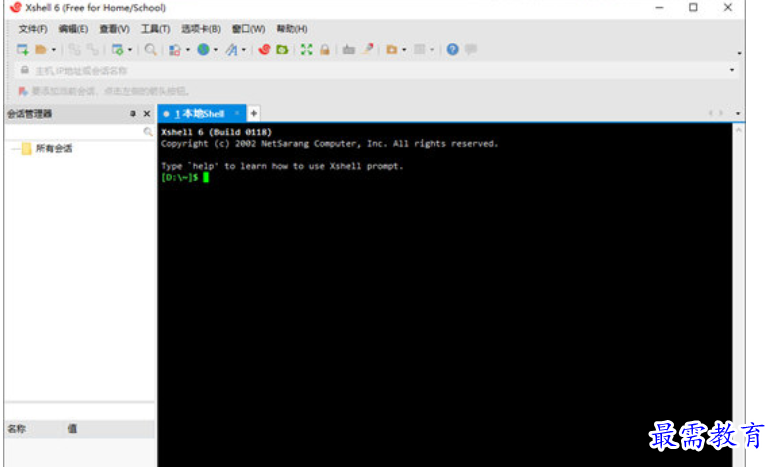Click the gray speech bubble feedback icon
This screenshot has height=467, width=773.
pyautogui.click(x=471, y=49)
